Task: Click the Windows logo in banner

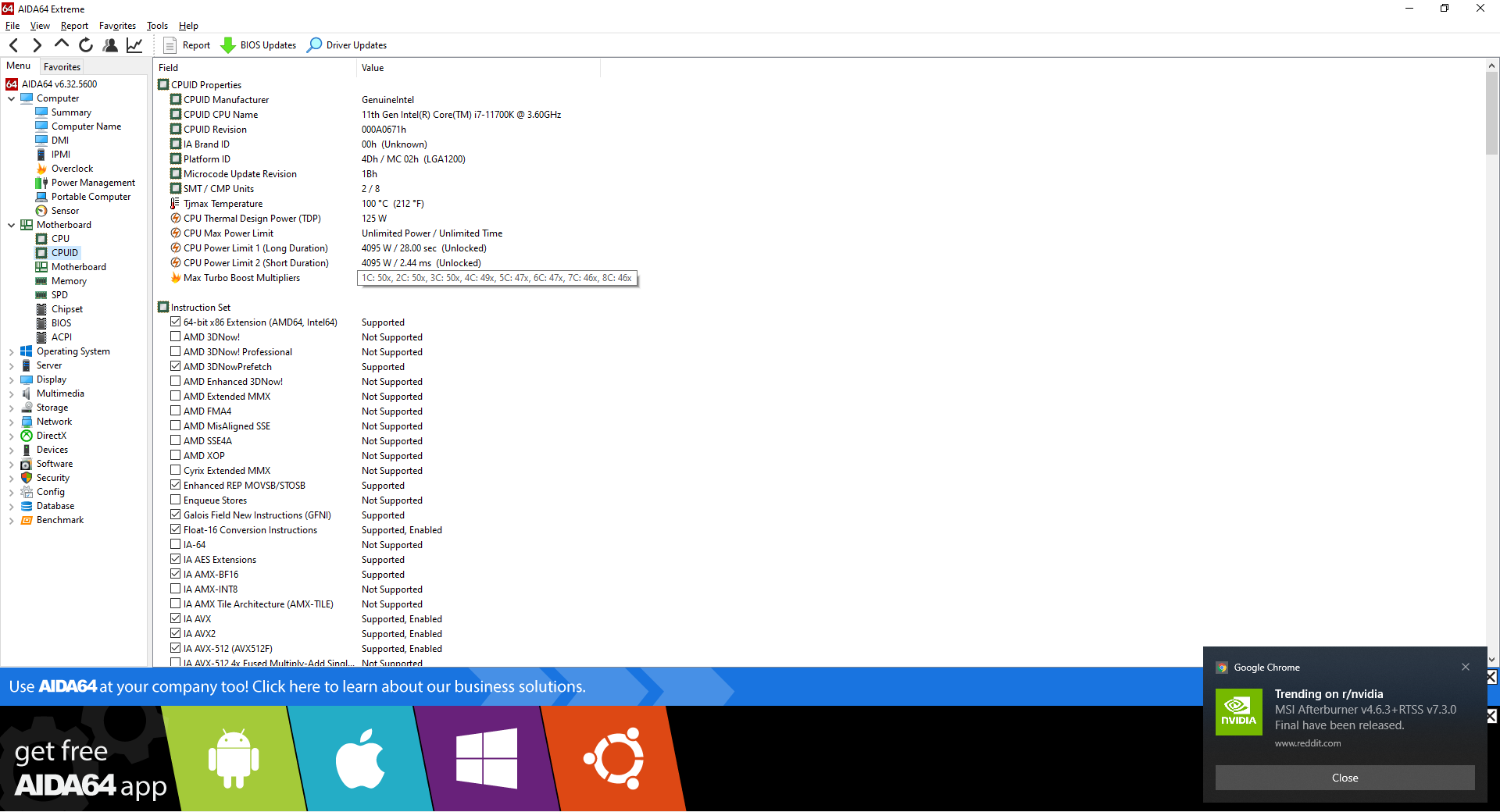Action: [486, 758]
